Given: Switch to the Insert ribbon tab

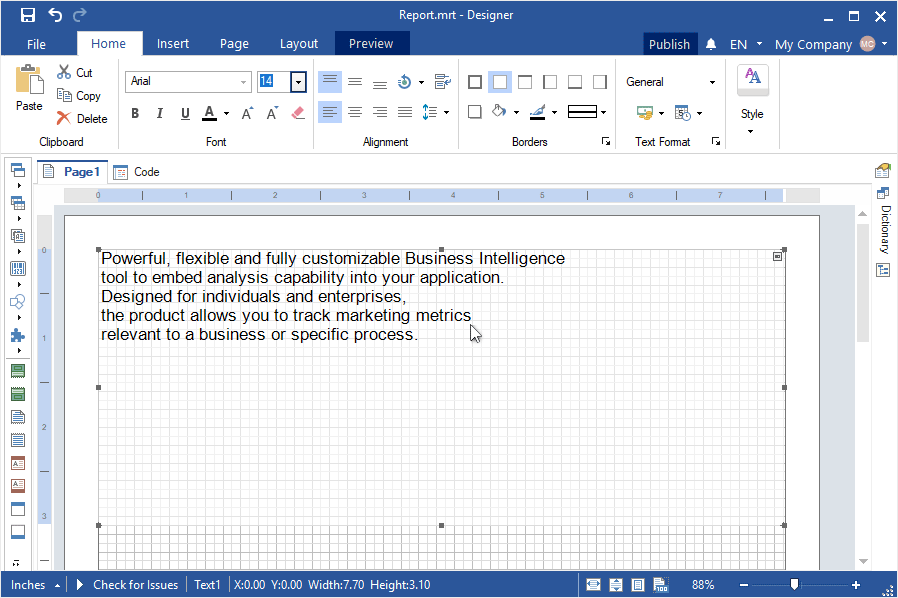Looking at the screenshot, I should pos(172,44).
